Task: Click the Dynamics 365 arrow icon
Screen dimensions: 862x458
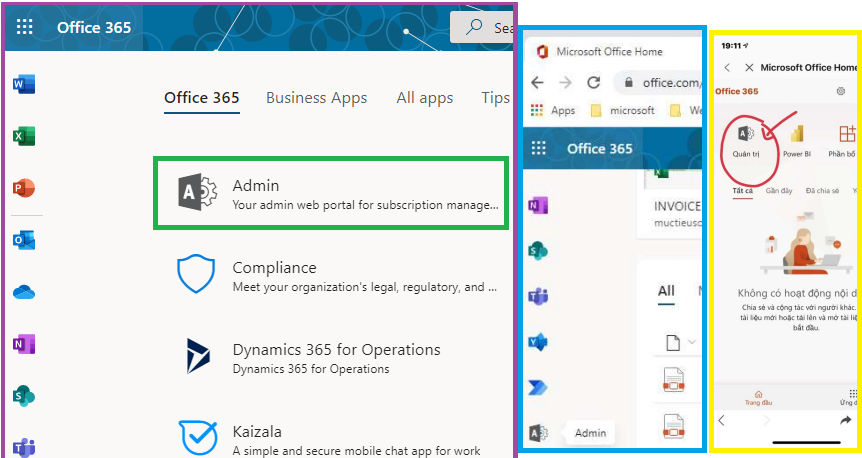Action: click(x=197, y=356)
